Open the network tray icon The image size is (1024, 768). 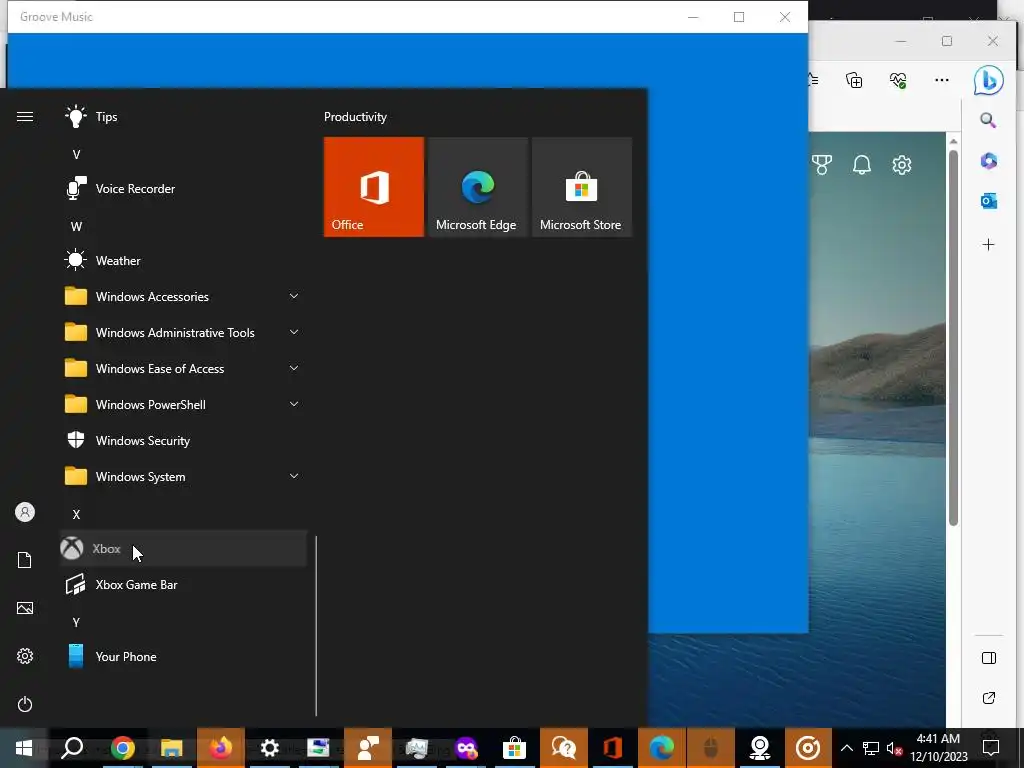click(x=871, y=748)
